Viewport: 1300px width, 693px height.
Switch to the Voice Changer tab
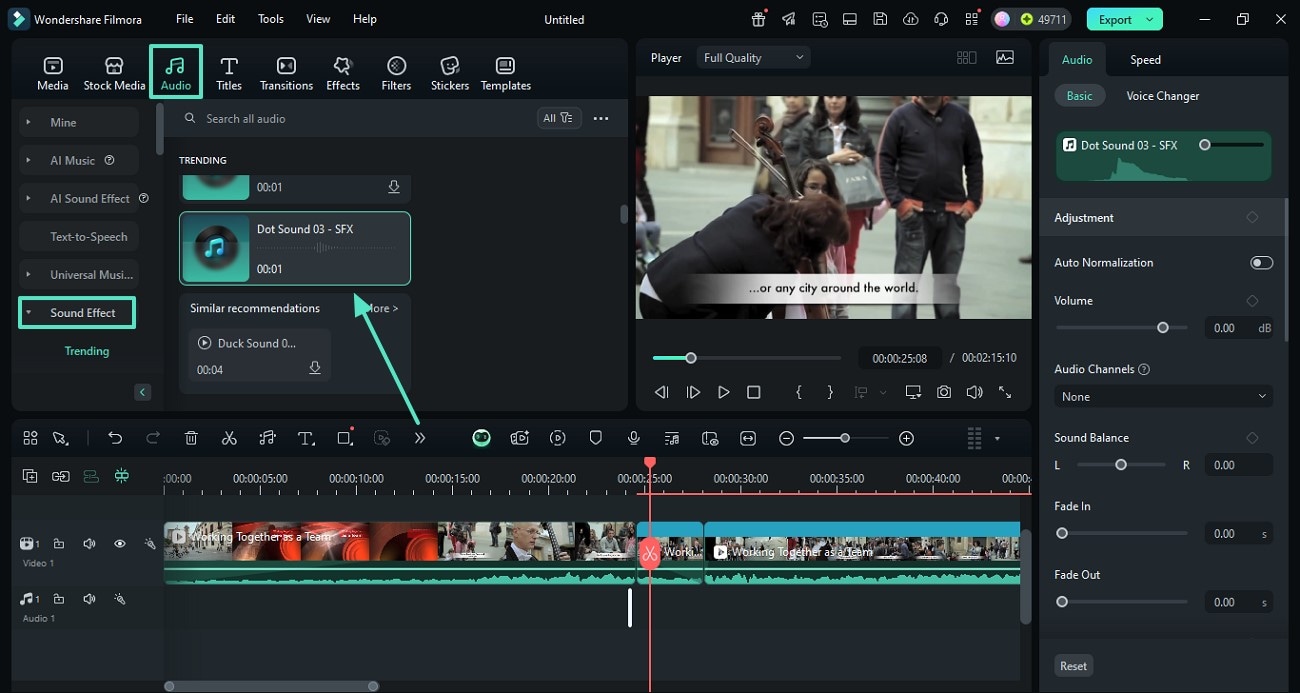pyautogui.click(x=1163, y=96)
